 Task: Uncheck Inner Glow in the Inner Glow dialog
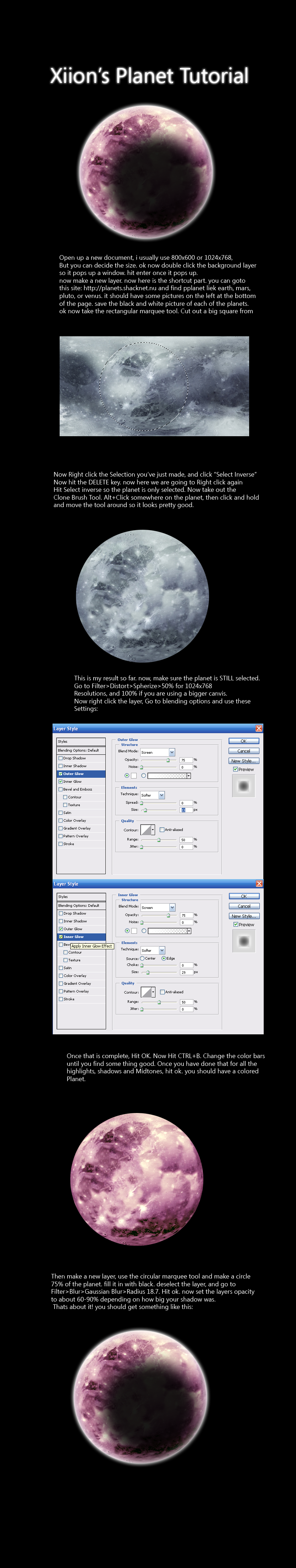point(61,937)
